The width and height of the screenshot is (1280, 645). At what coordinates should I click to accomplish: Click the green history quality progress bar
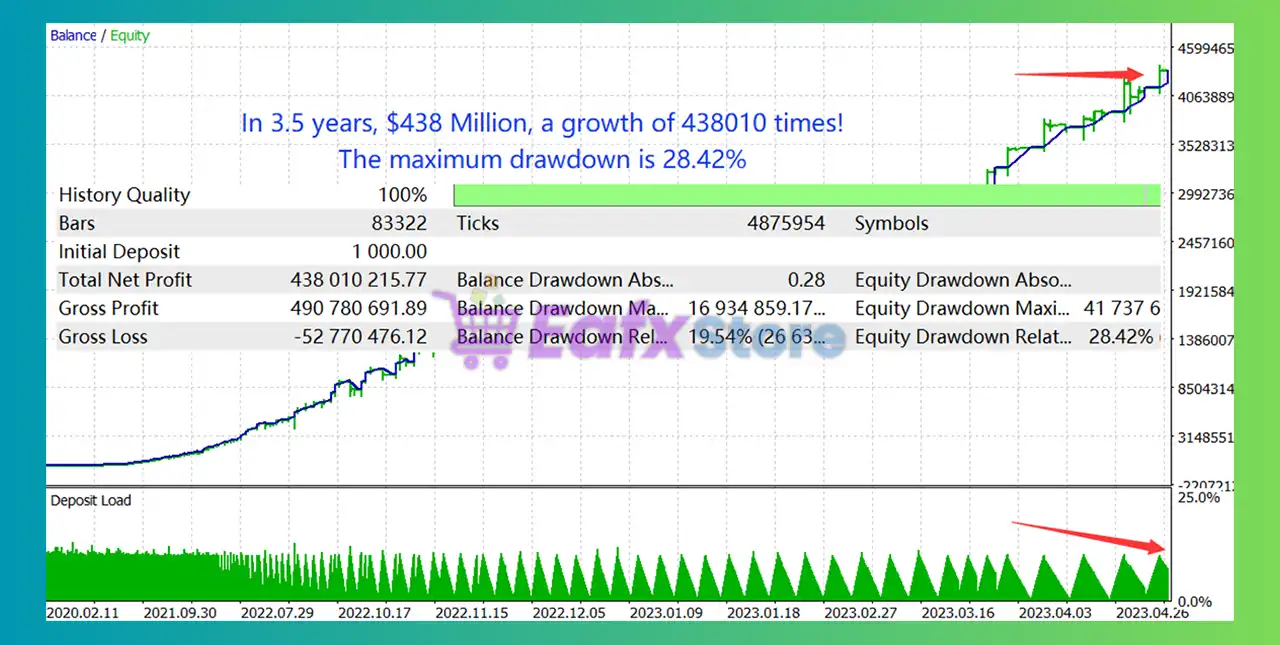click(800, 193)
